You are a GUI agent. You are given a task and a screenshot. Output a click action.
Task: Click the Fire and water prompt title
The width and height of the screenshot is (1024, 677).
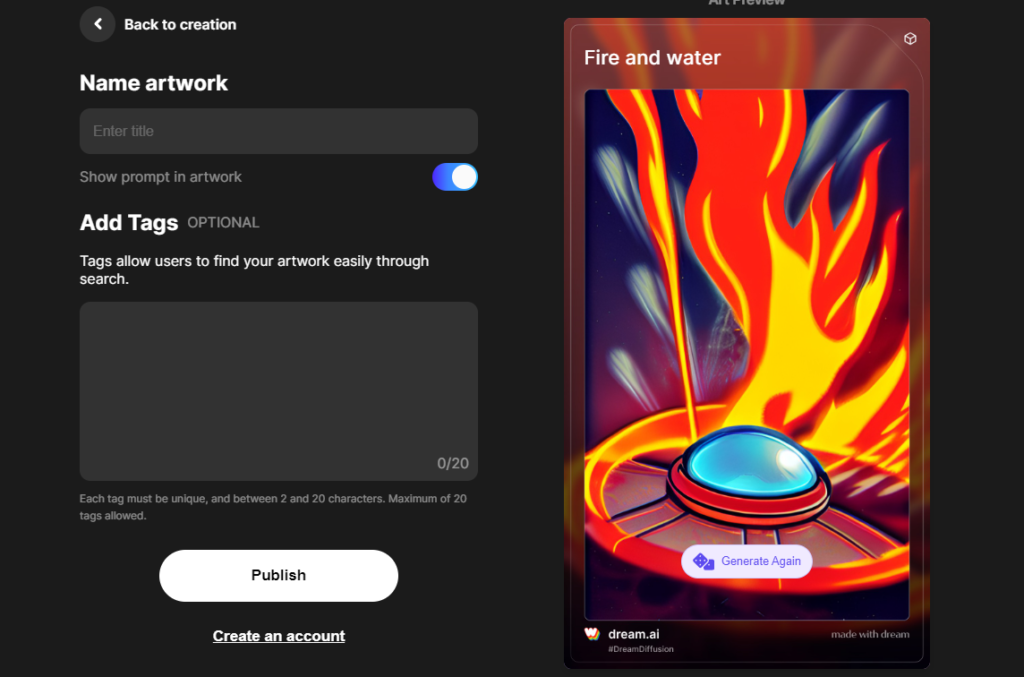tap(652, 57)
